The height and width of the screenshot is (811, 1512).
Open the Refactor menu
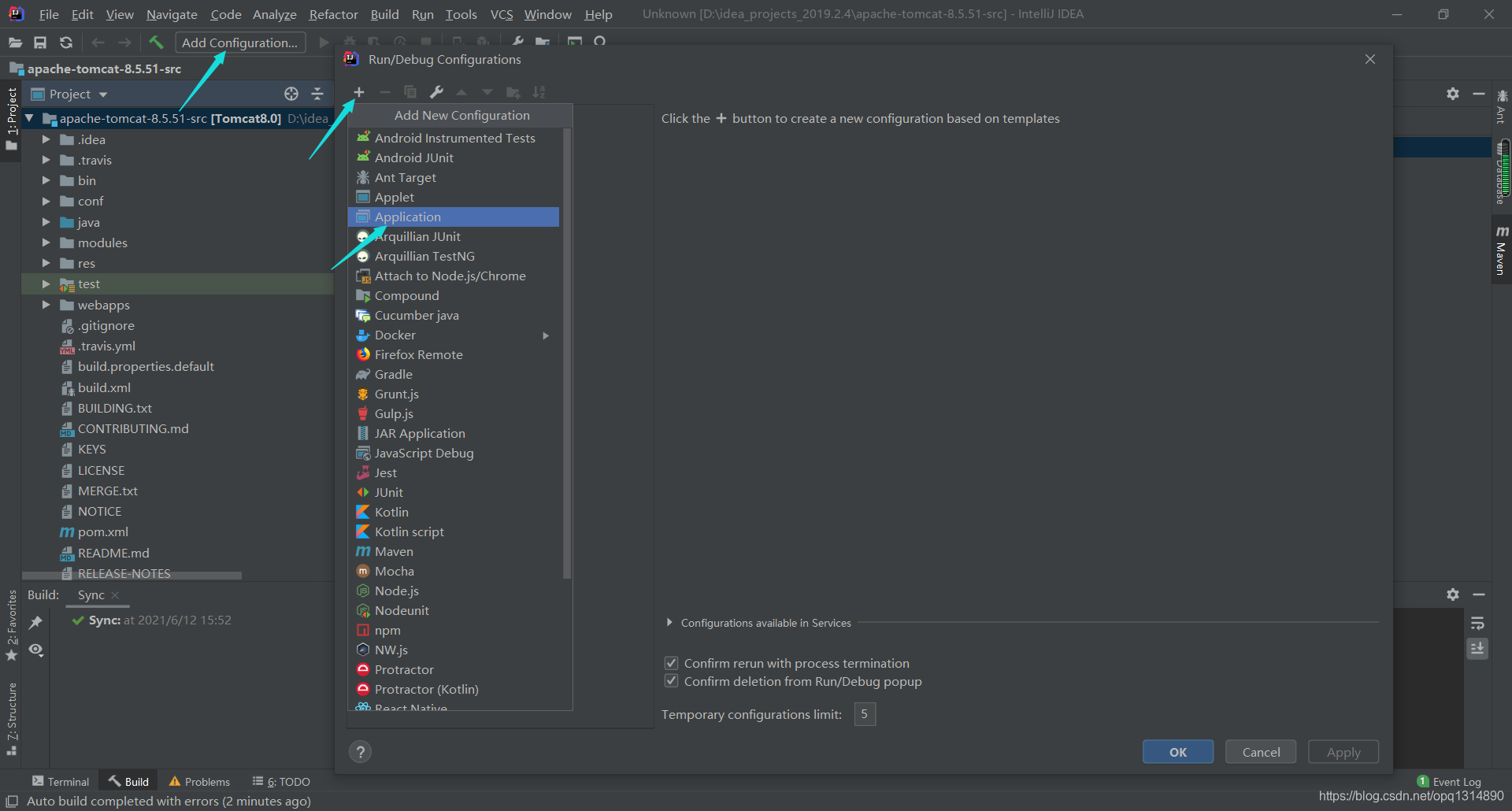pyautogui.click(x=333, y=14)
